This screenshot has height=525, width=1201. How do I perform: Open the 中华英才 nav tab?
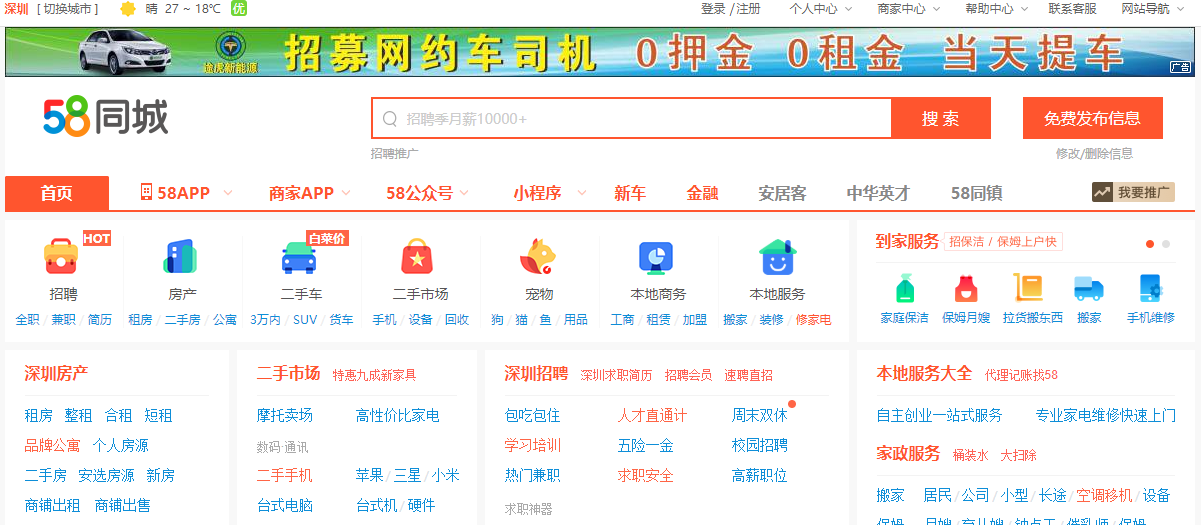(878, 193)
